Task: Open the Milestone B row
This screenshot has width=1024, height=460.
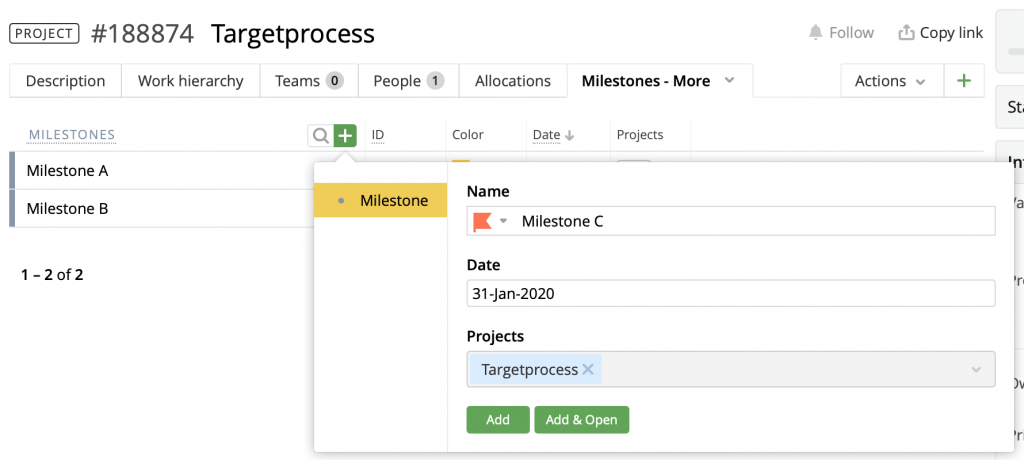Action: [163, 209]
